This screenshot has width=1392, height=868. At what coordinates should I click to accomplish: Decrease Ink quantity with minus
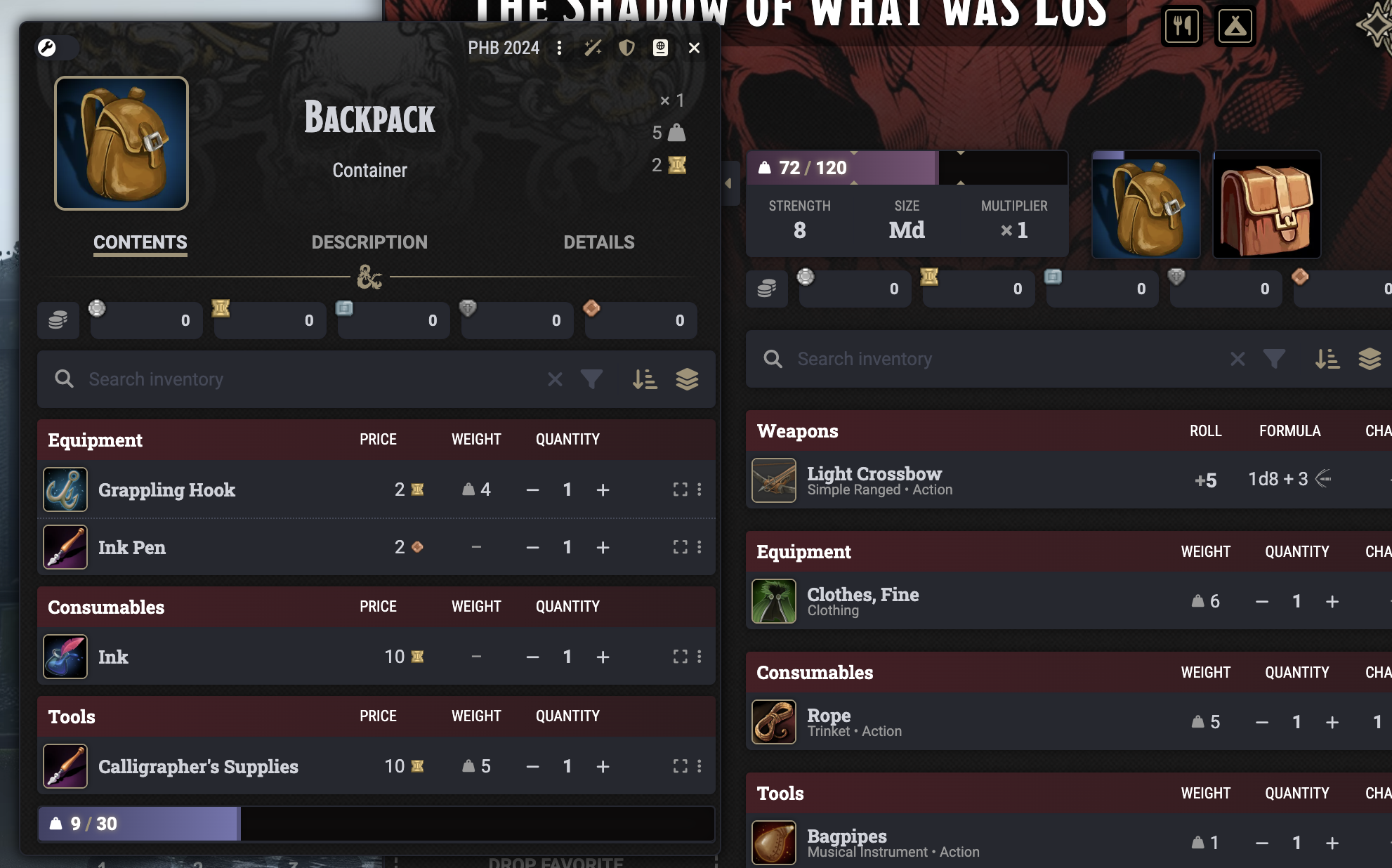(x=532, y=657)
